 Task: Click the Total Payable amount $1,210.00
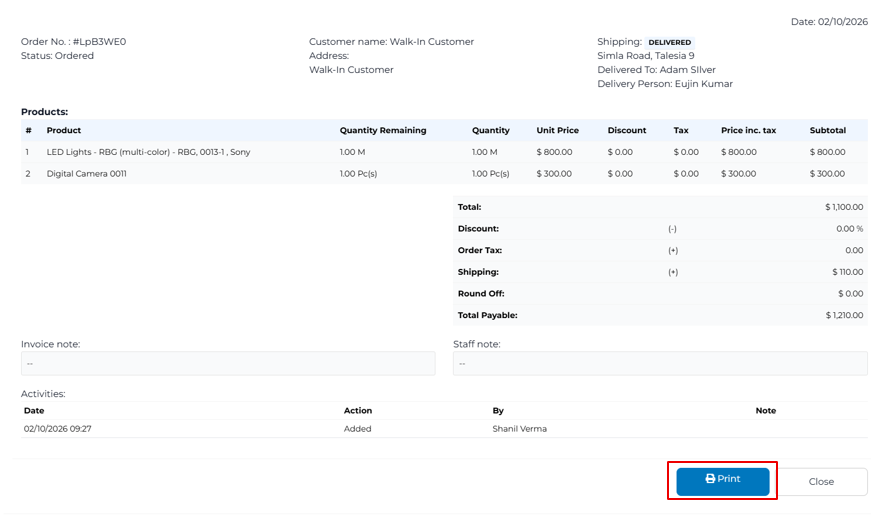(843, 315)
